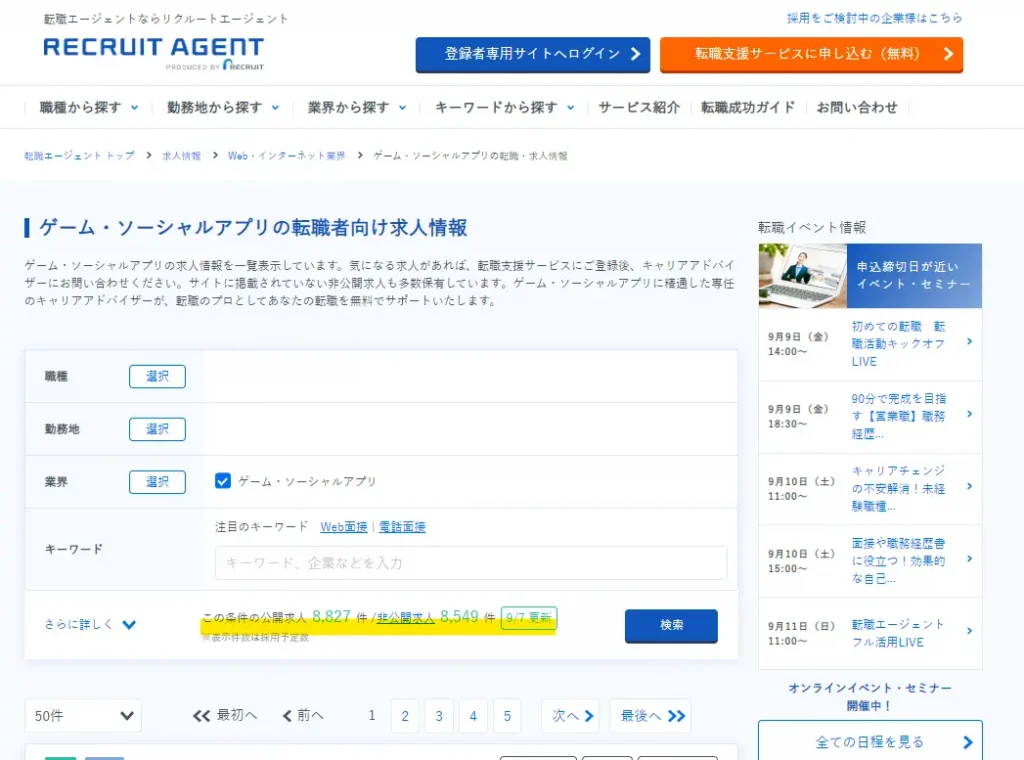Click the Web面接 keyword link
Viewport: 1024px width, 760px height.
coord(344,527)
